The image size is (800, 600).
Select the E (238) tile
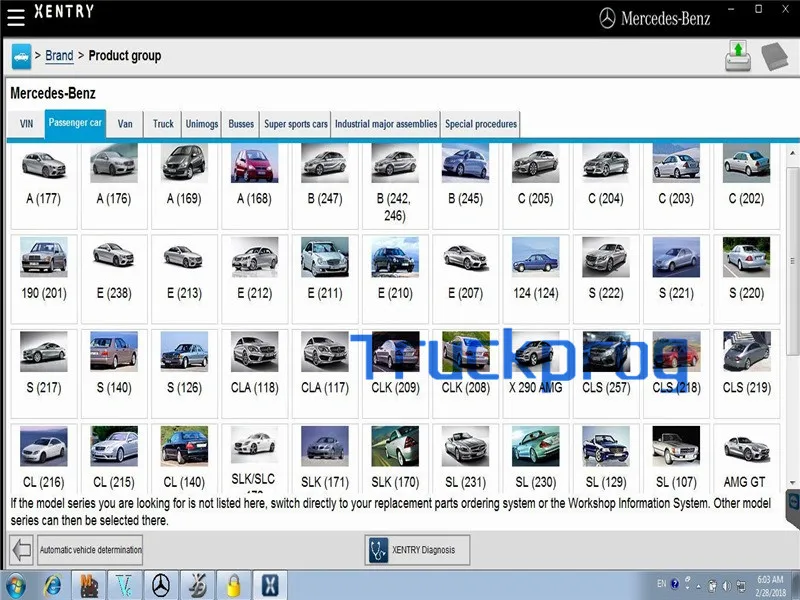[114, 279]
